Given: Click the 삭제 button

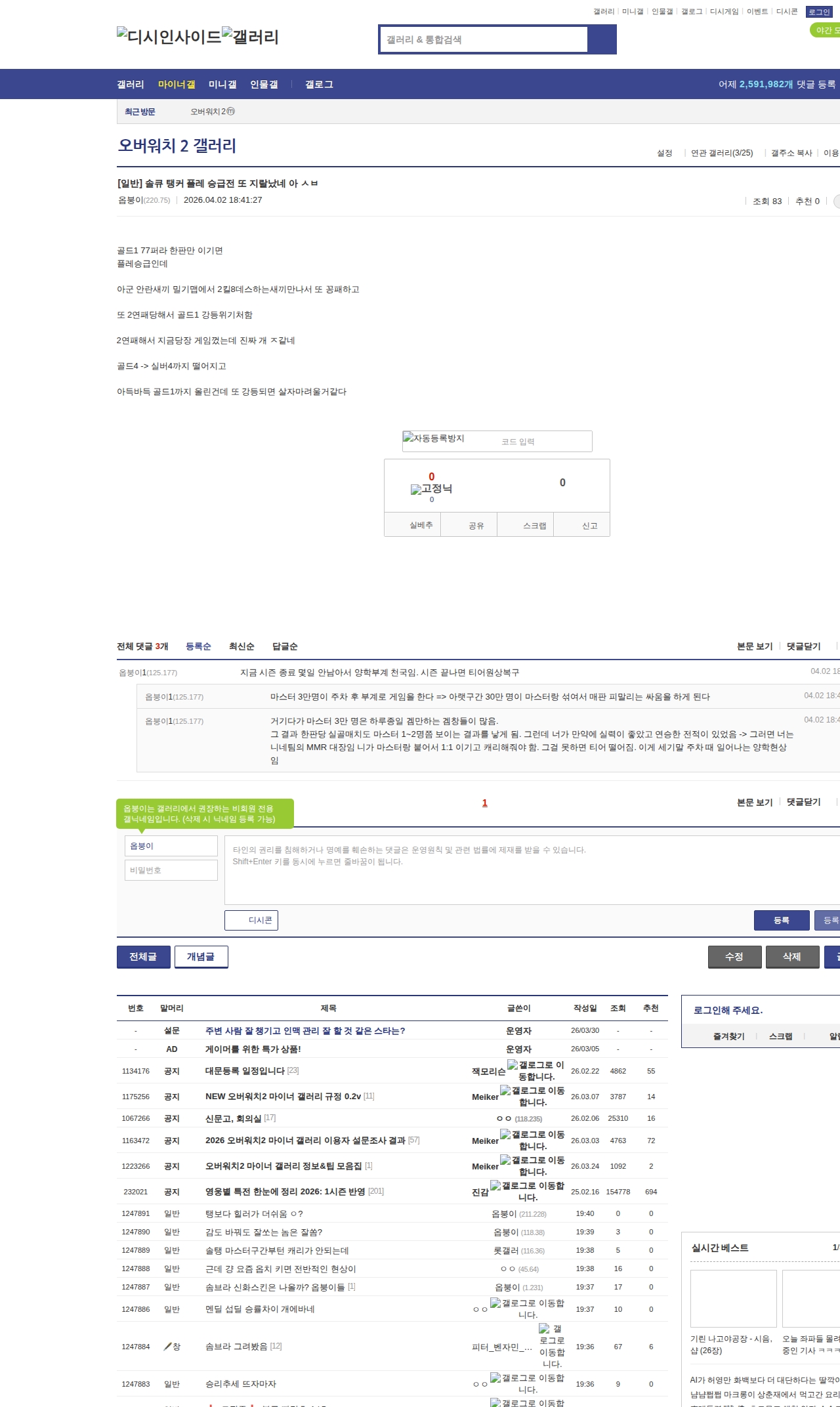Looking at the screenshot, I should (793, 957).
